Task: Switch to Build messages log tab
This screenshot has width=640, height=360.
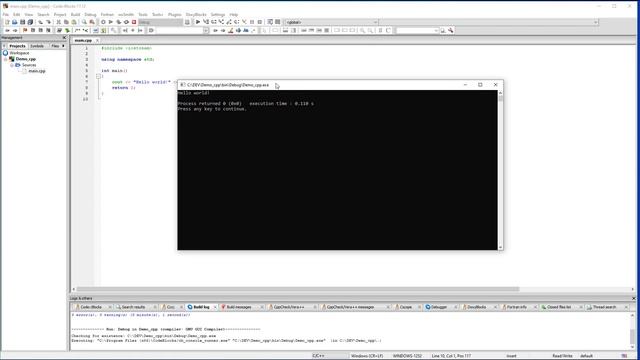Action: click(x=239, y=307)
